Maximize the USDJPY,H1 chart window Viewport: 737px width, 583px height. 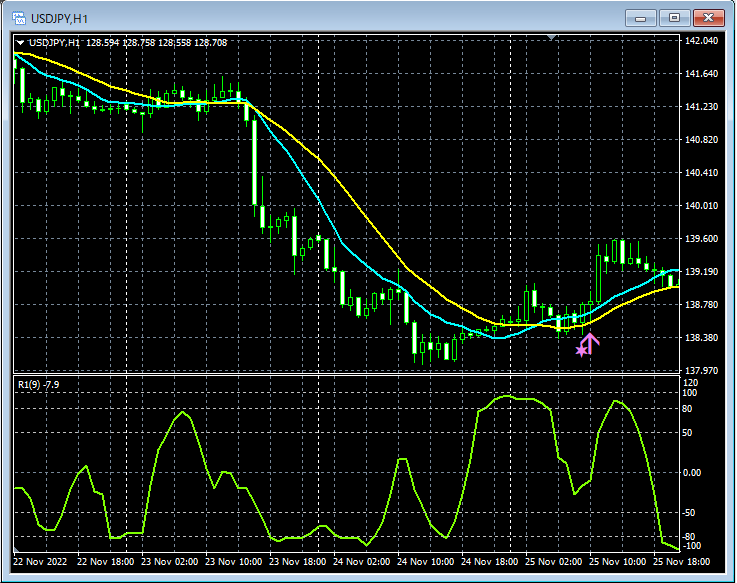674,18
